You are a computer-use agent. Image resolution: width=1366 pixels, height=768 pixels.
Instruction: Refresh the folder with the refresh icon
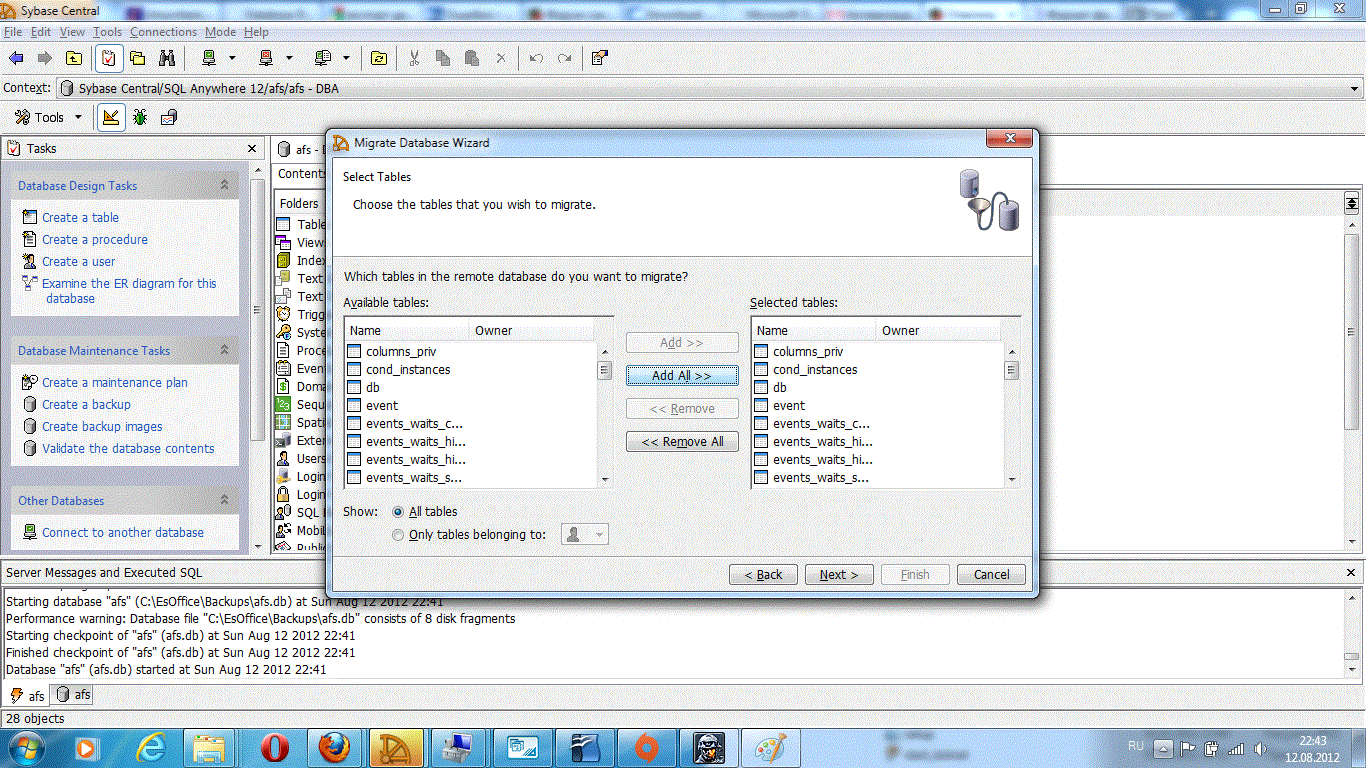(x=379, y=58)
